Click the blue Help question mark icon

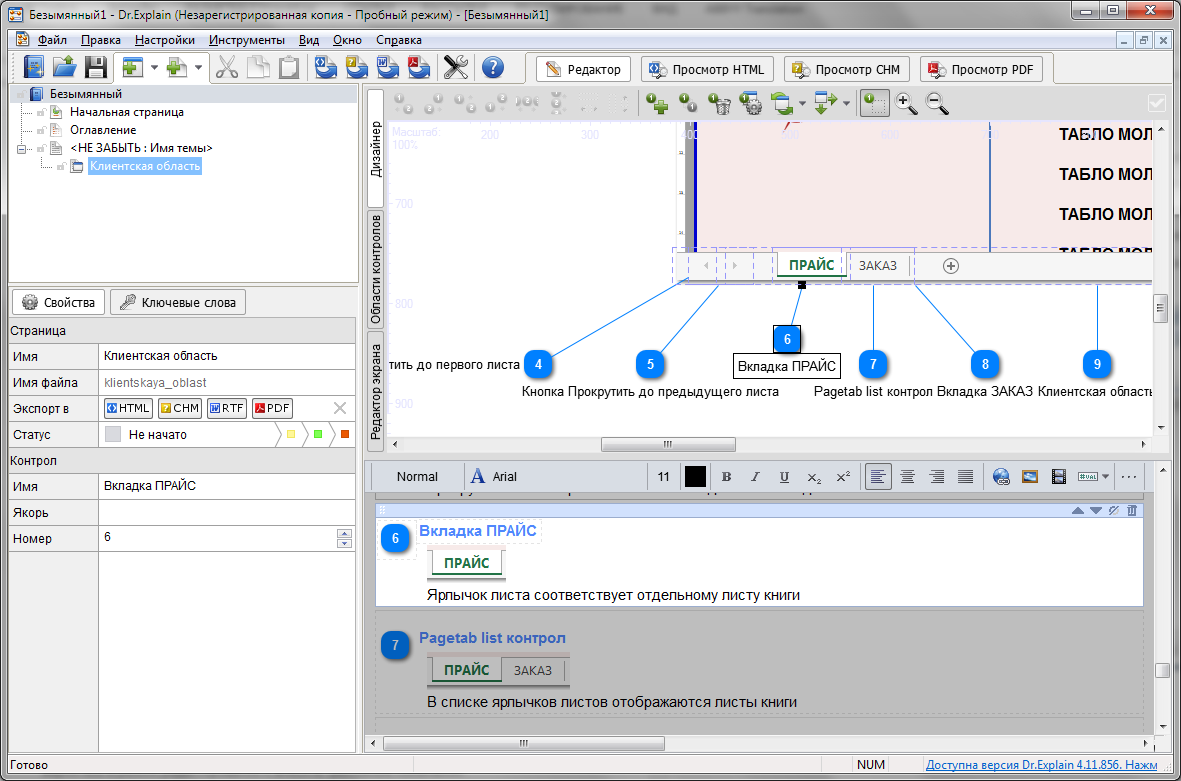pos(493,68)
